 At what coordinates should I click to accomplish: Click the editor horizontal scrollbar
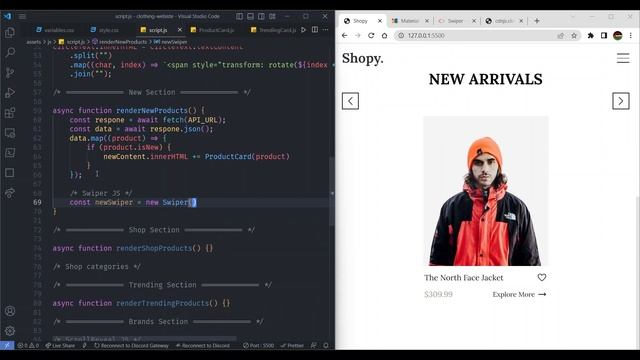coord(144,338)
